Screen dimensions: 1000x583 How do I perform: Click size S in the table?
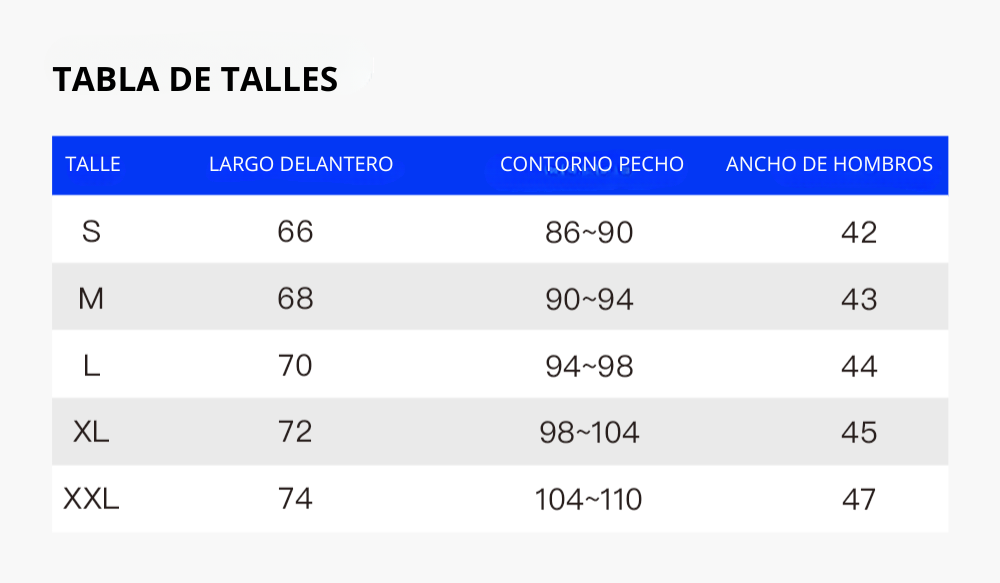click(x=91, y=232)
